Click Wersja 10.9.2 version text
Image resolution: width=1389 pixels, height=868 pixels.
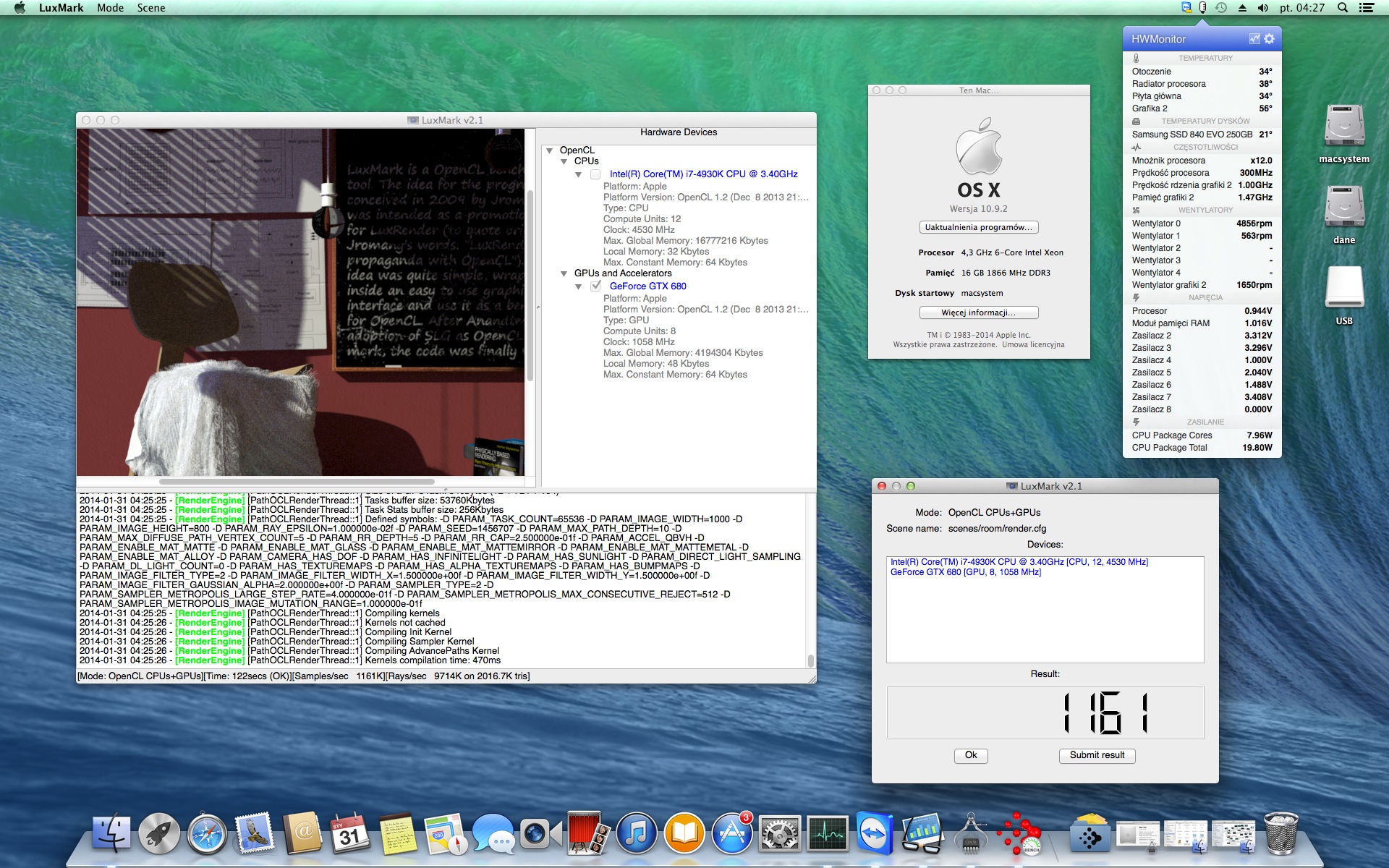pyautogui.click(x=979, y=209)
